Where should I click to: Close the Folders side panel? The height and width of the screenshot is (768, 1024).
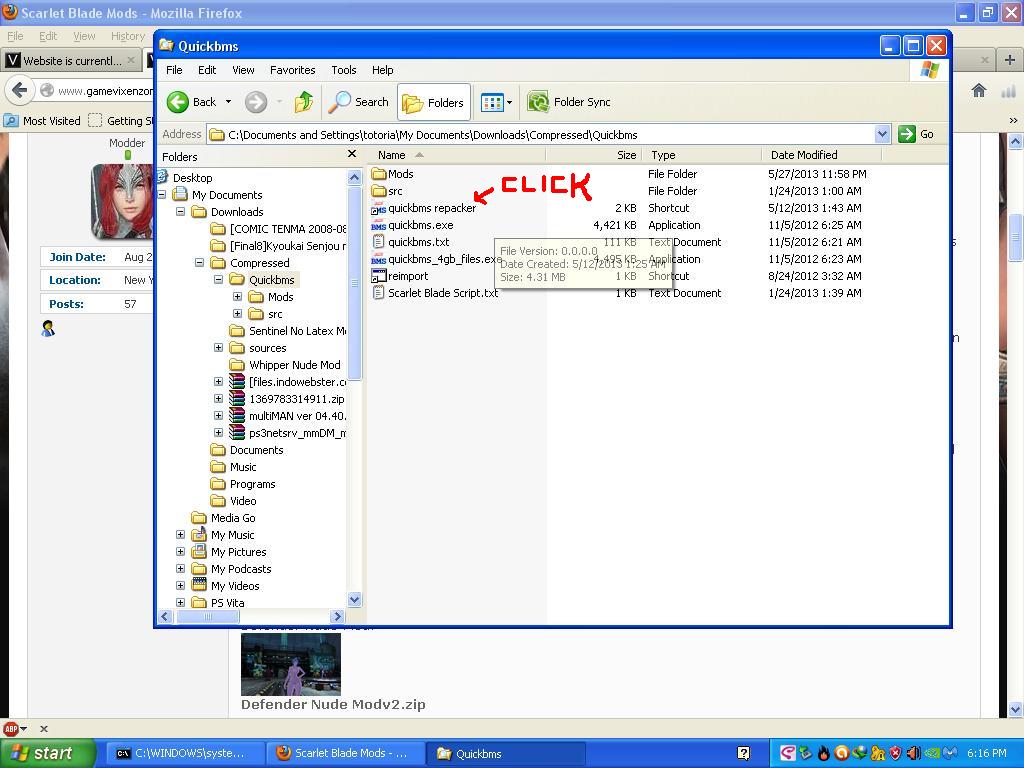(x=352, y=155)
